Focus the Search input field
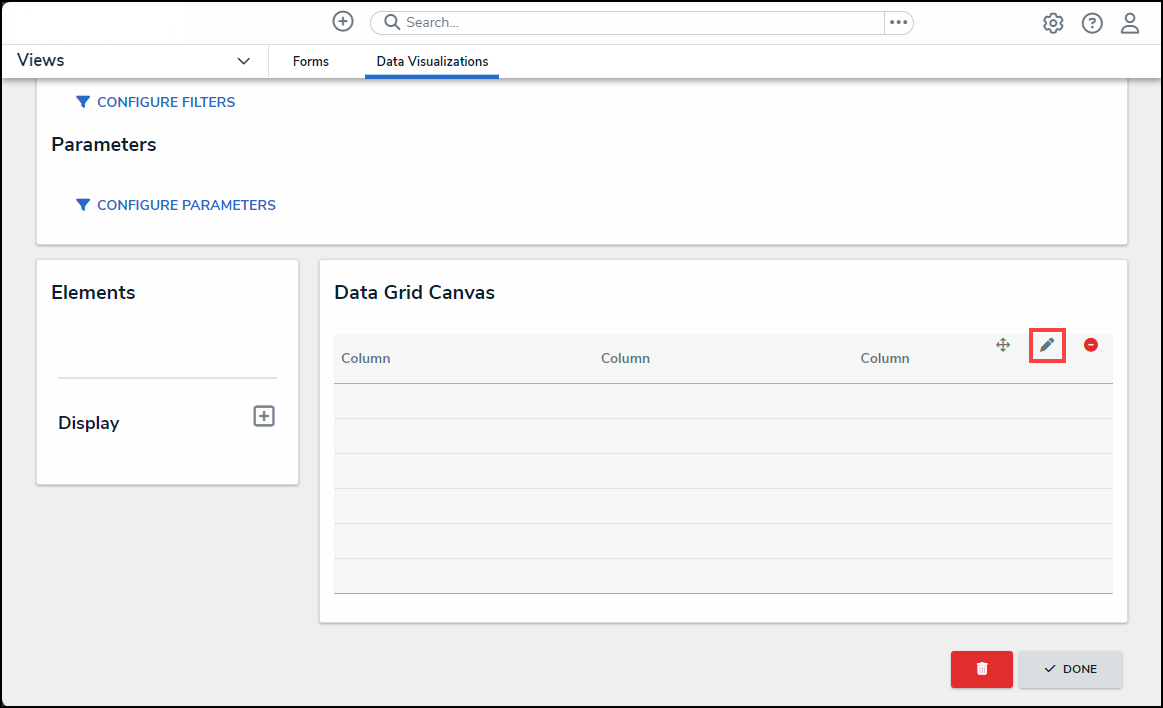This screenshot has width=1163, height=708. tap(640, 22)
